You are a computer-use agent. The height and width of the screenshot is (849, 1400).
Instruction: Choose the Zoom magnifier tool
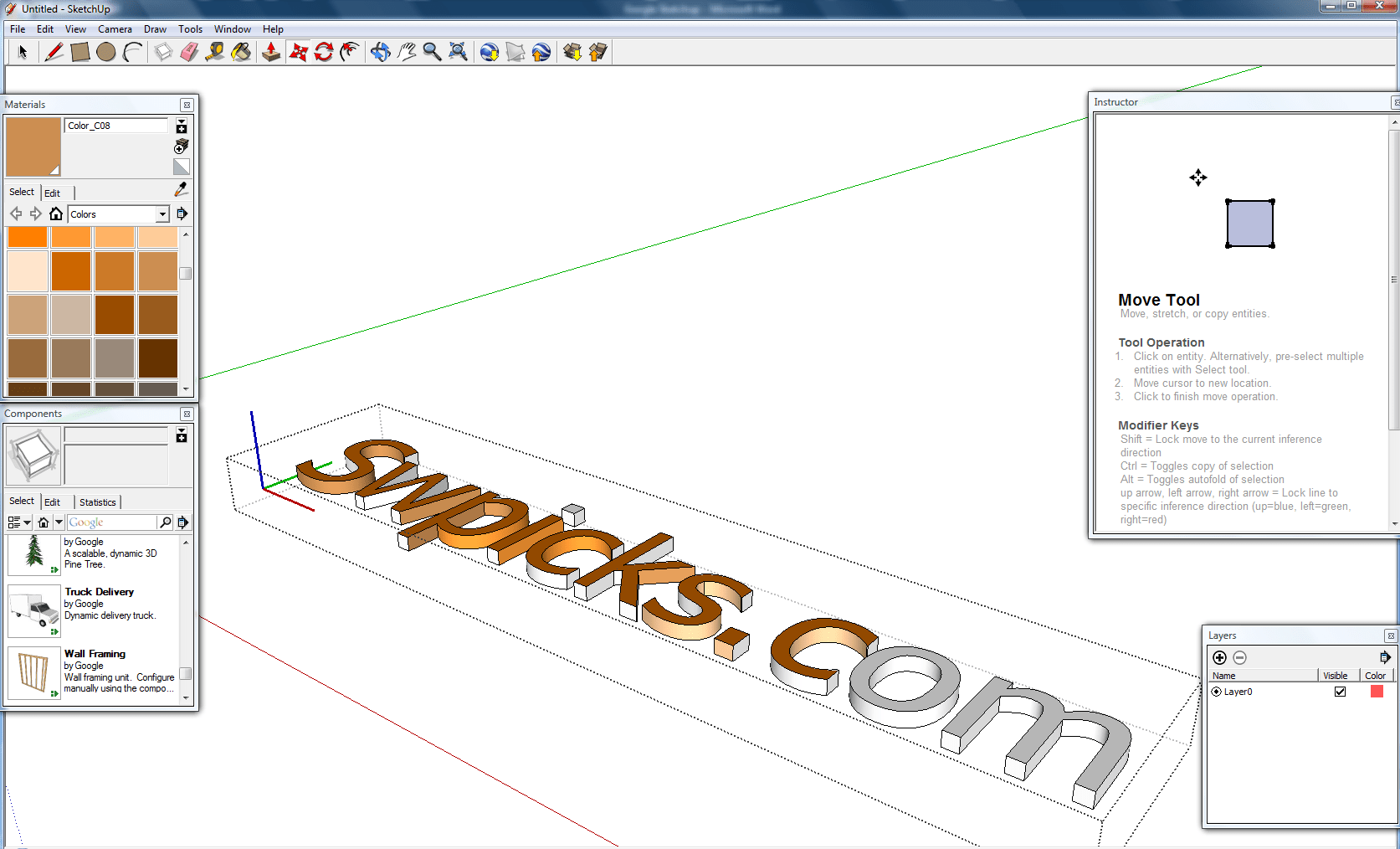pos(432,52)
